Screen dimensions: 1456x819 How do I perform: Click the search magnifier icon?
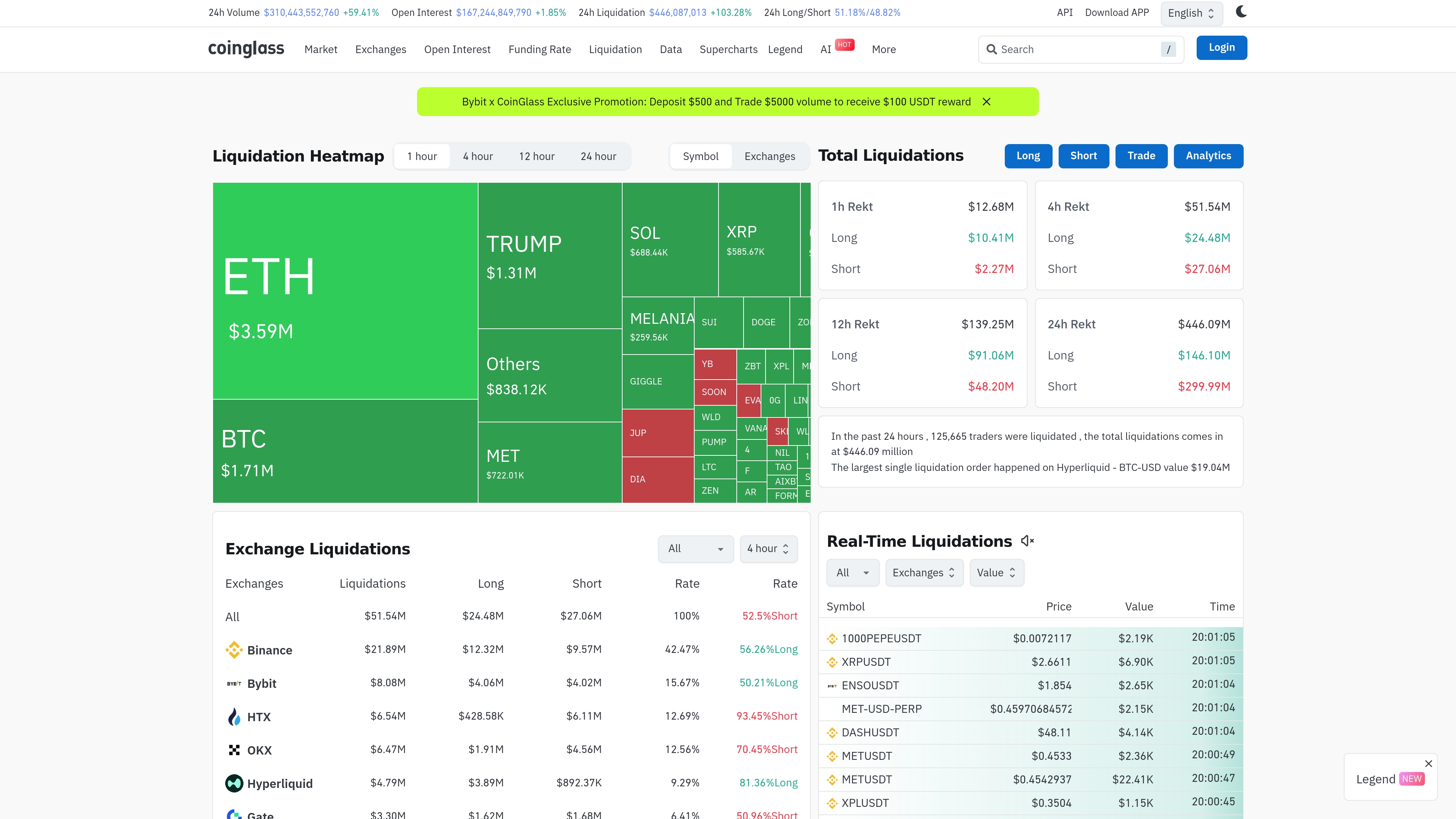[x=992, y=49]
